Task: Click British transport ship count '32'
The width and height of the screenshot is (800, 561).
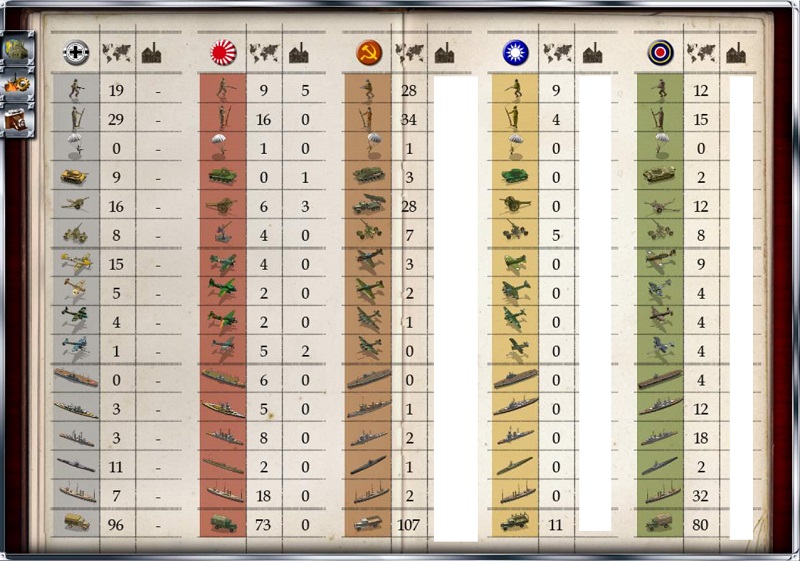Action: point(701,496)
